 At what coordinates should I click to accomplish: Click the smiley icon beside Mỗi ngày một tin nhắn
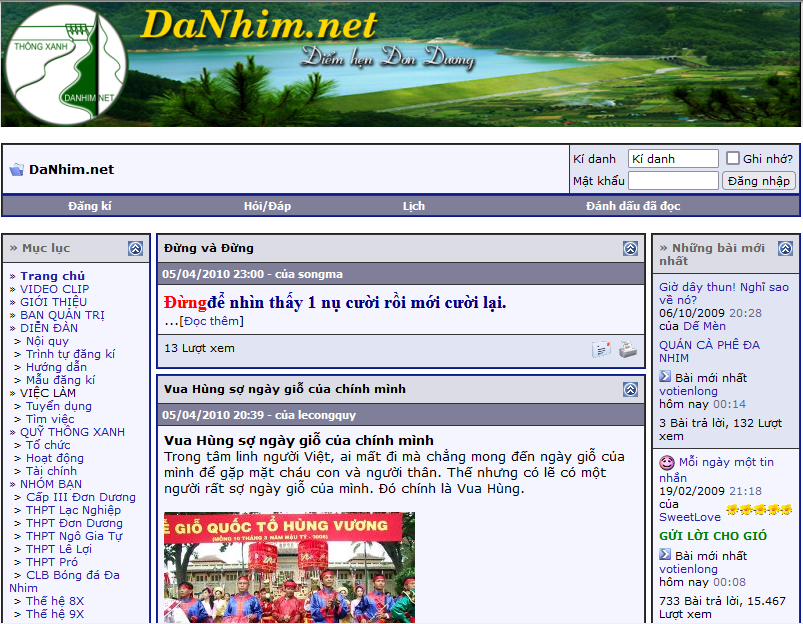[666, 463]
